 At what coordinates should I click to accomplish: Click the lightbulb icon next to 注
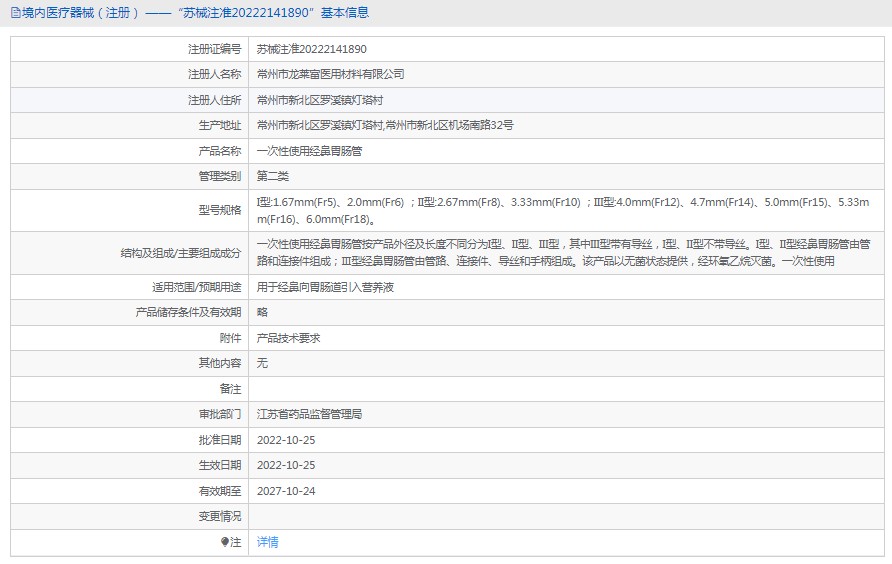(x=225, y=542)
